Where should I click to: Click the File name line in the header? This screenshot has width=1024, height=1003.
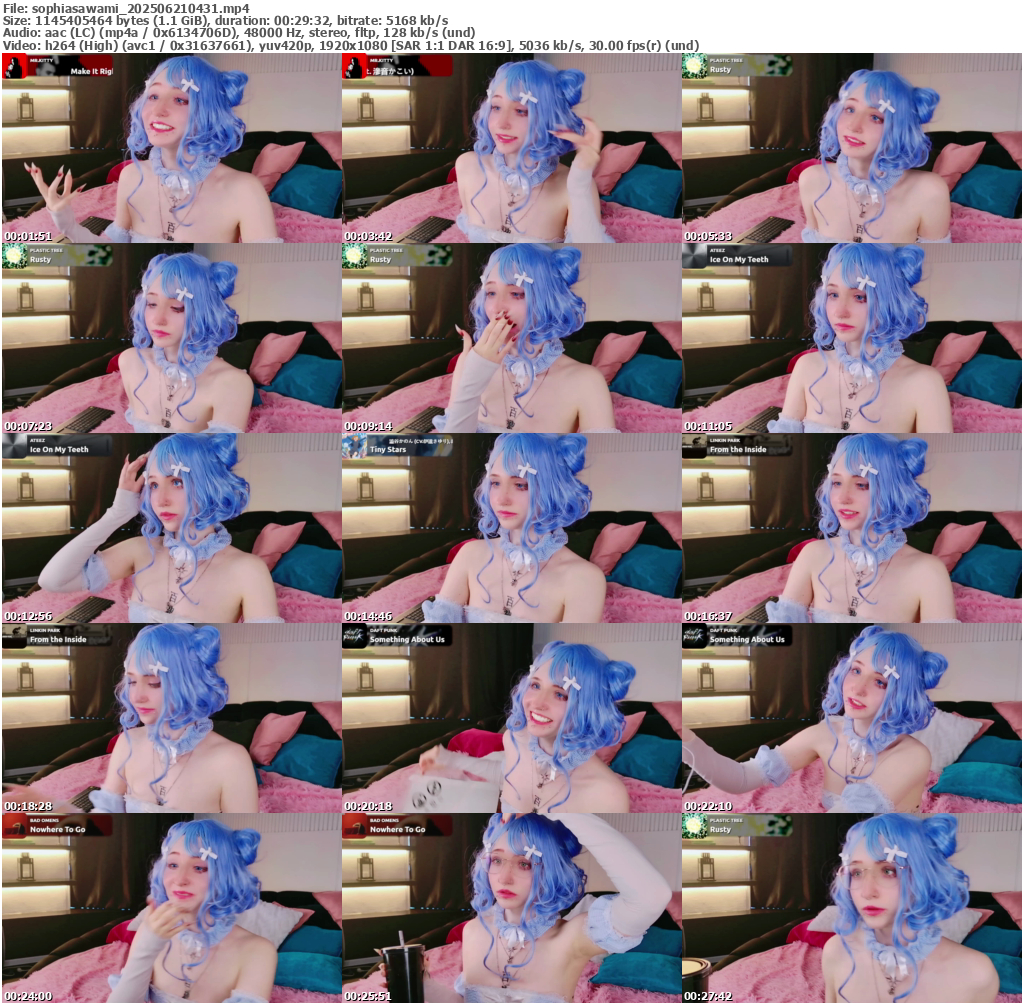(x=127, y=8)
